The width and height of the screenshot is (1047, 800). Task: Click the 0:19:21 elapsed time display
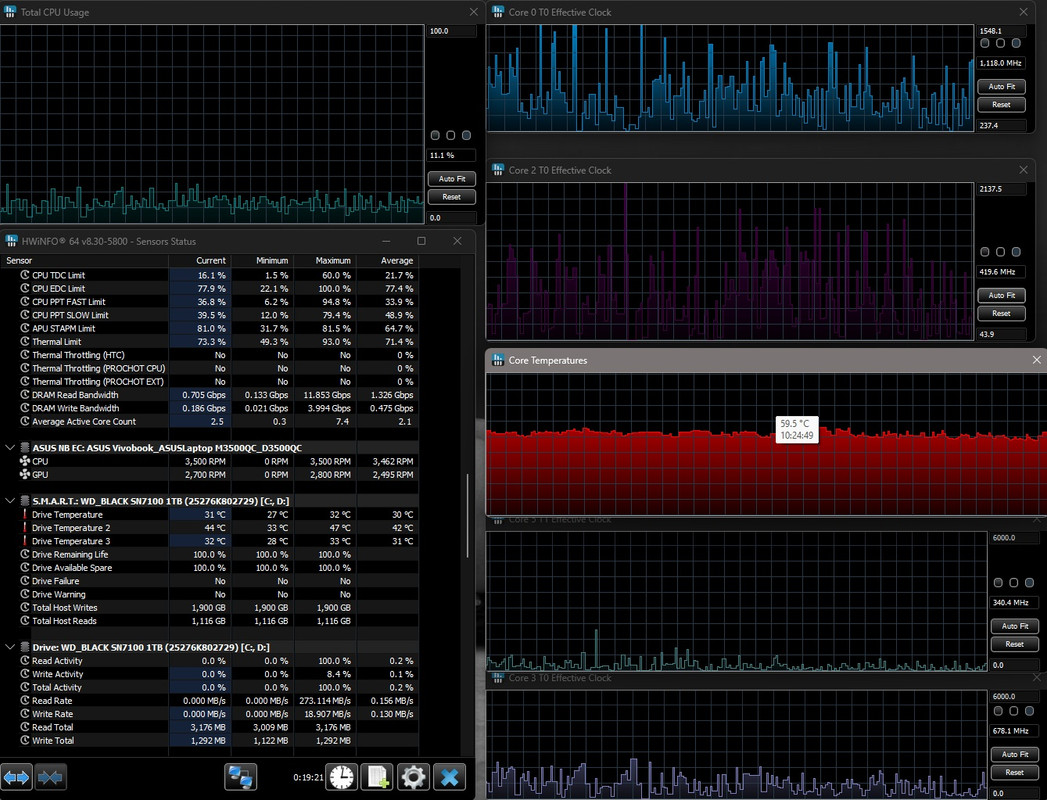click(308, 777)
